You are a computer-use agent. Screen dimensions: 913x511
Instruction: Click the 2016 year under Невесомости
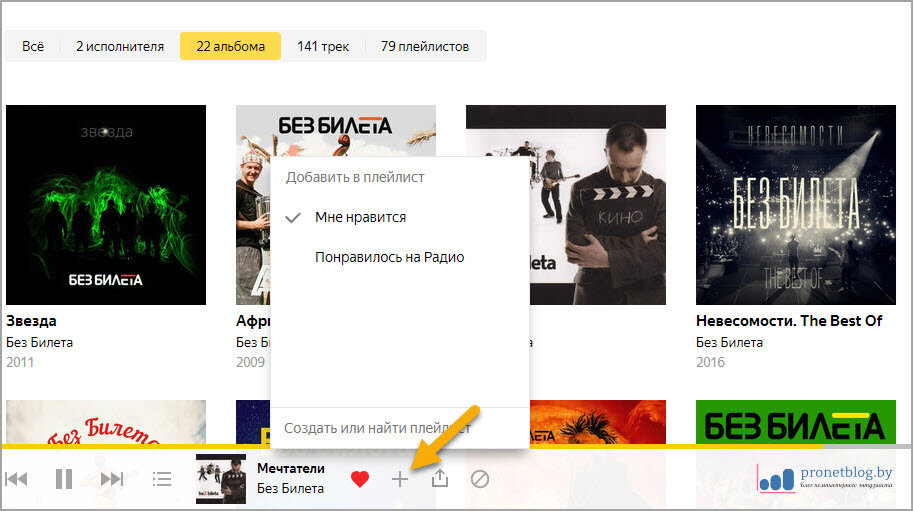[710, 362]
